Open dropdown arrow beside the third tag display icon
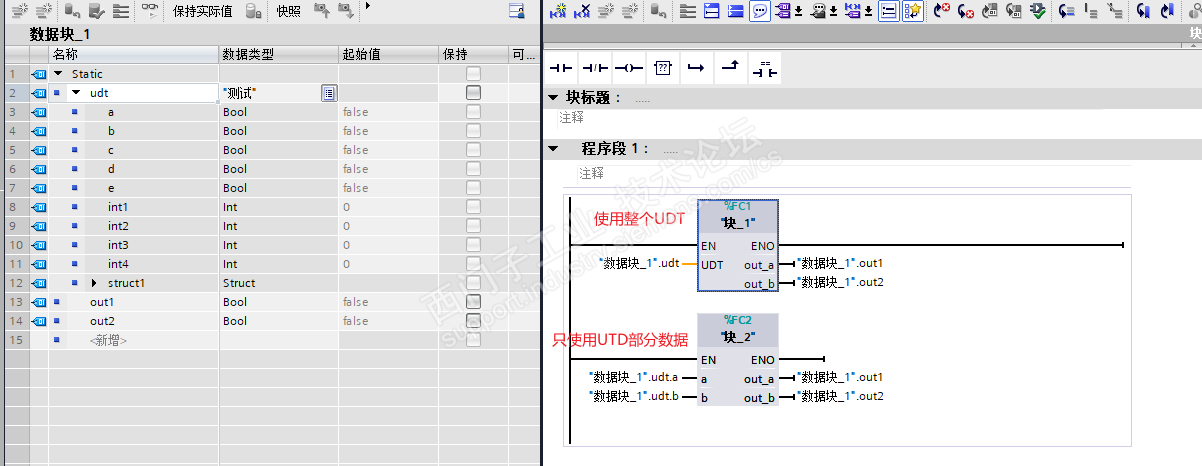Screen dimensions: 1202x466 tap(868, 12)
